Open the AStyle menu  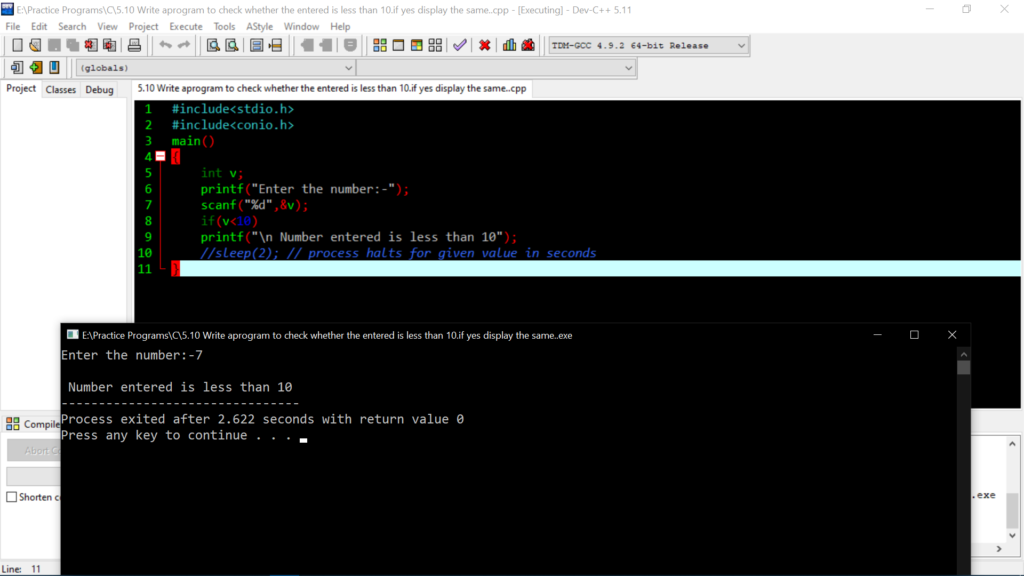pyautogui.click(x=259, y=26)
